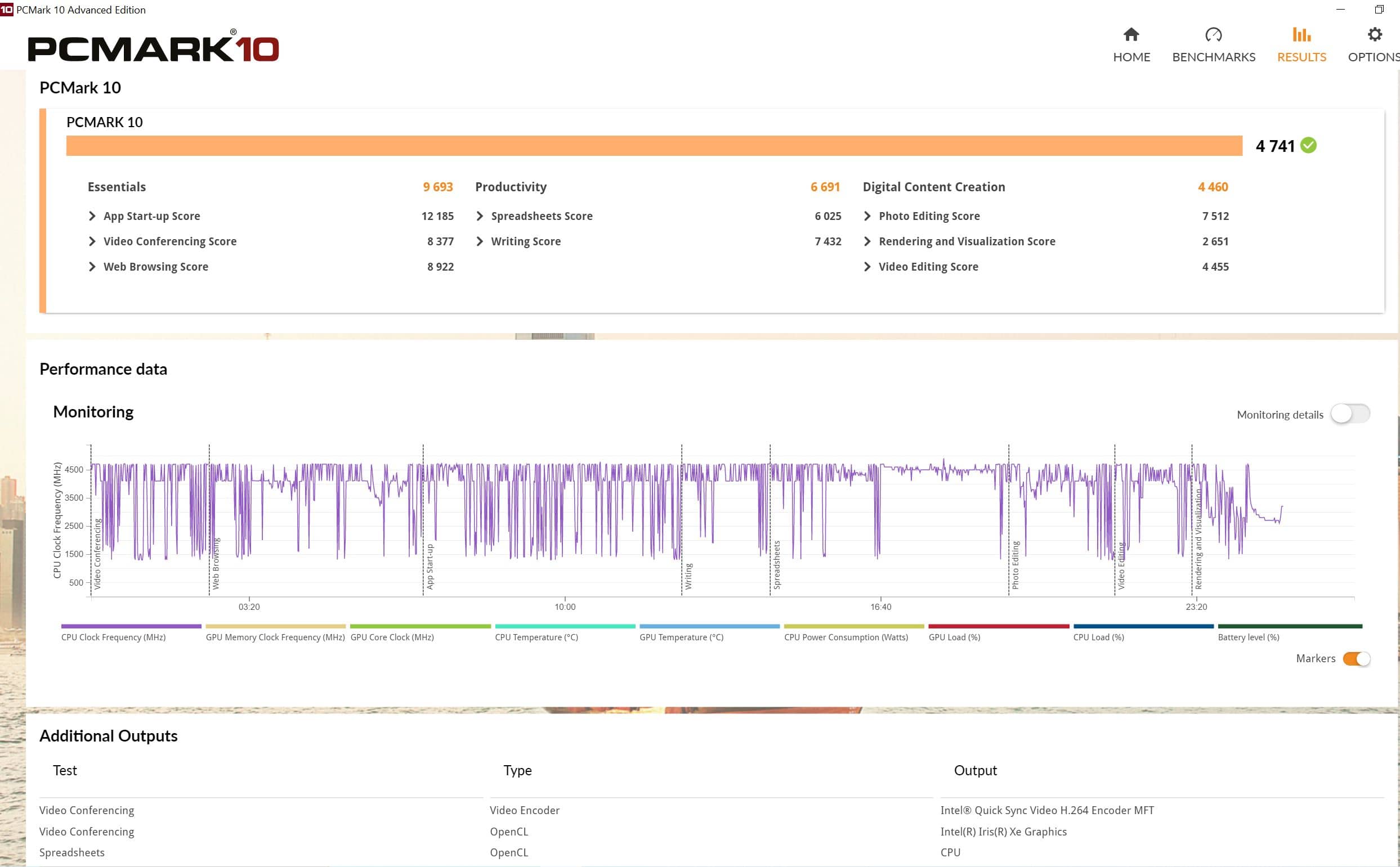Image resolution: width=1400 pixels, height=867 pixels.
Task: Click the PCMark 10 logo
Action: [153, 46]
